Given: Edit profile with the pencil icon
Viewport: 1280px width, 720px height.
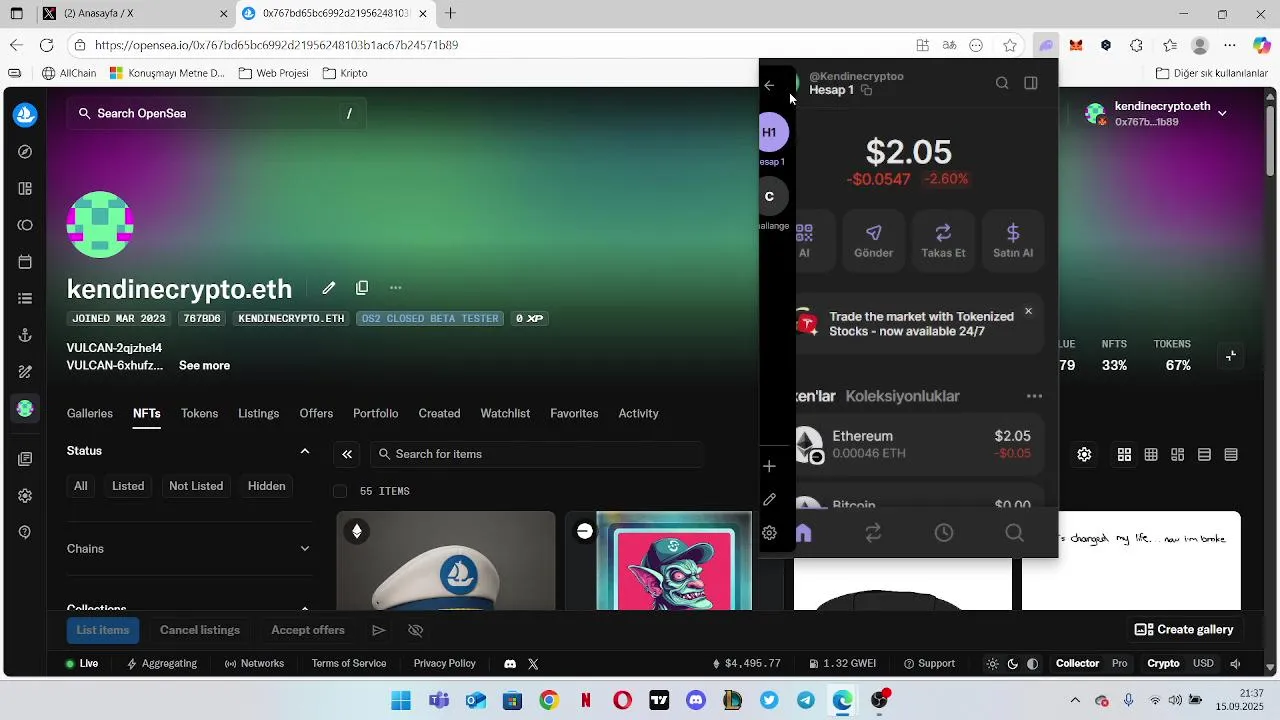Looking at the screenshot, I should pos(328,288).
